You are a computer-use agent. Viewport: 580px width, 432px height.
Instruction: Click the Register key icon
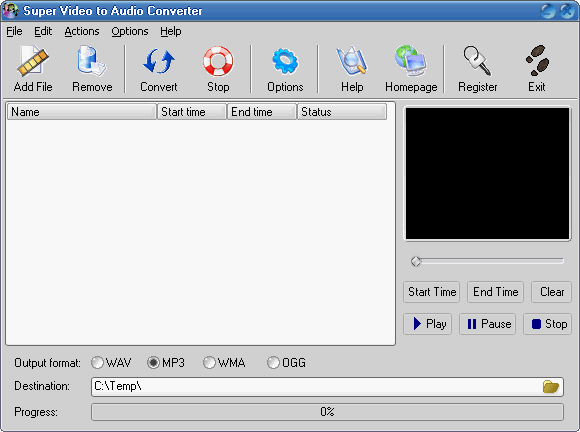tap(477, 61)
